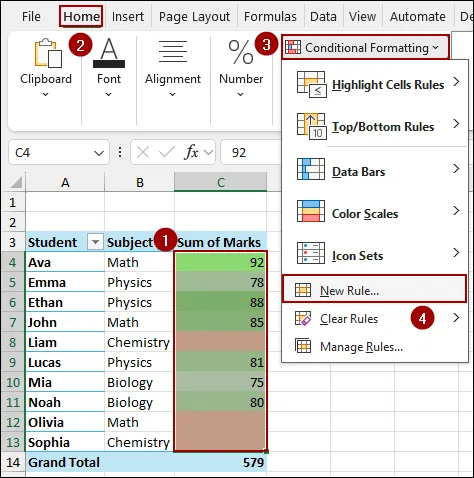
Task: Click the formula bar three-dot handle
Action: coord(120,152)
